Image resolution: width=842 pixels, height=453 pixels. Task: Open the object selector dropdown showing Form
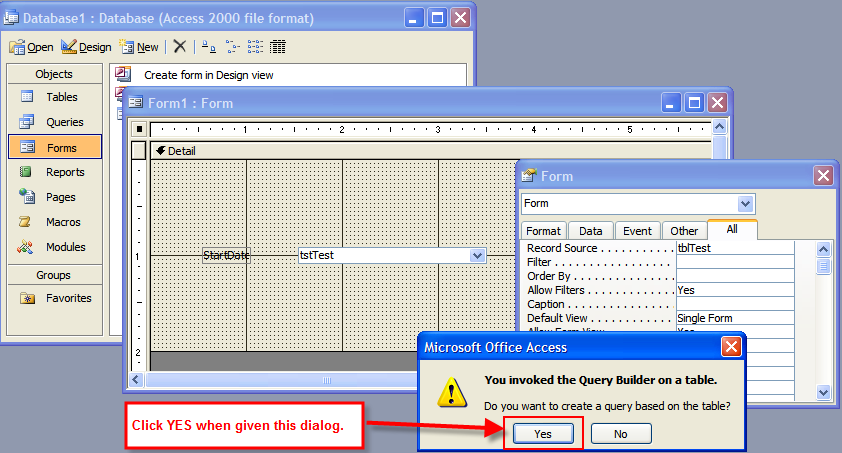[x=745, y=204]
